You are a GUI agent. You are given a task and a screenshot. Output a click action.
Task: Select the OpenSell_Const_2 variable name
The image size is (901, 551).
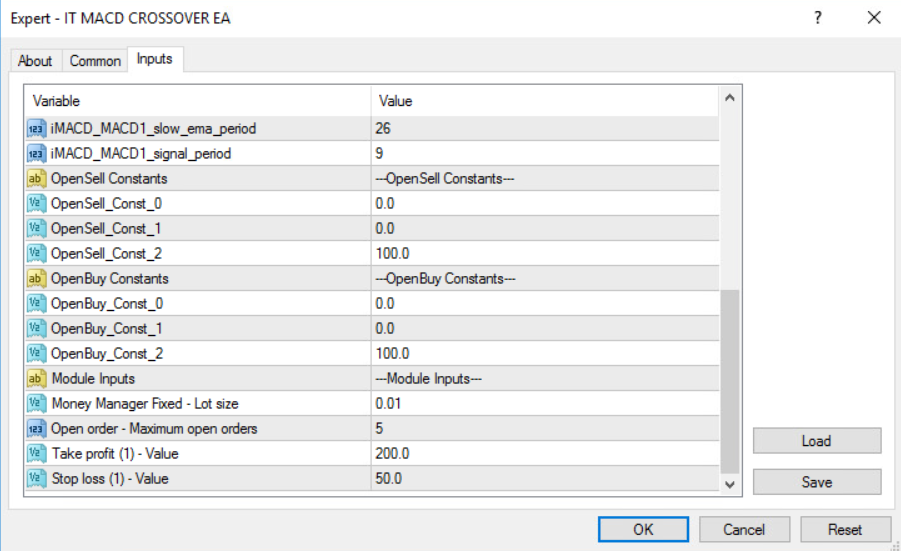106,254
